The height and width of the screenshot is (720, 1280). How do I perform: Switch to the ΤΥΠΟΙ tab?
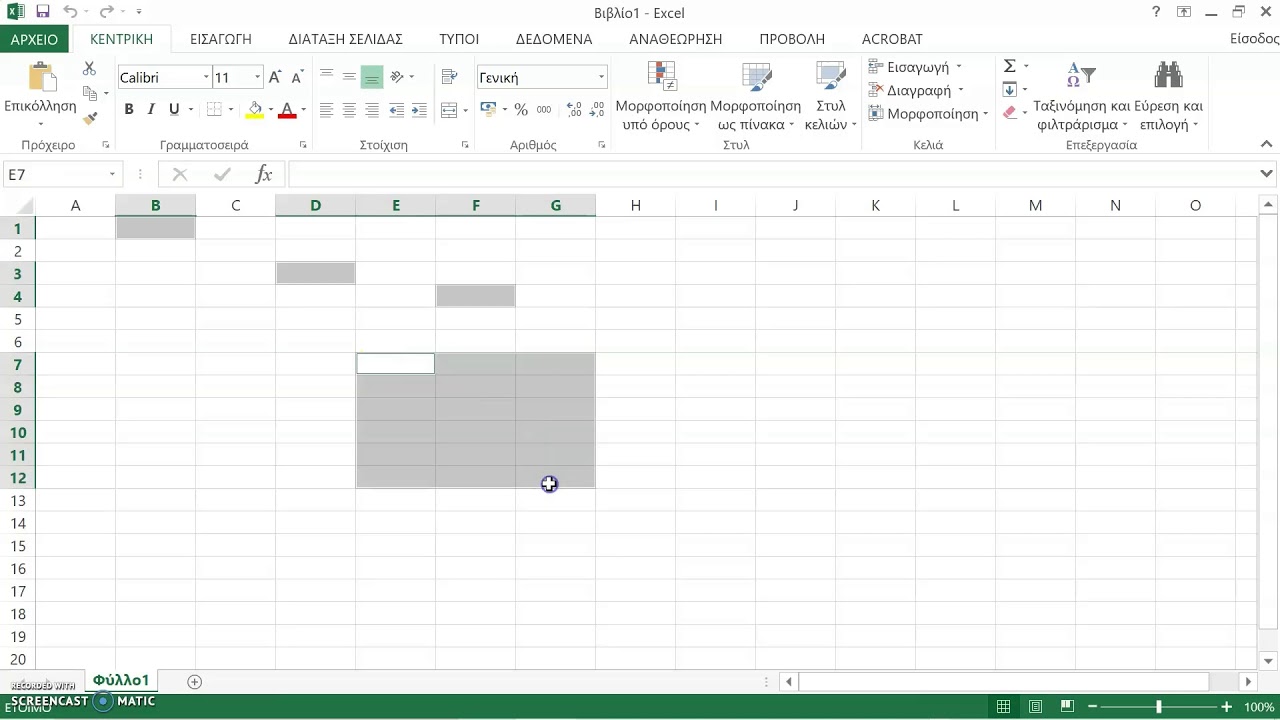[459, 39]
